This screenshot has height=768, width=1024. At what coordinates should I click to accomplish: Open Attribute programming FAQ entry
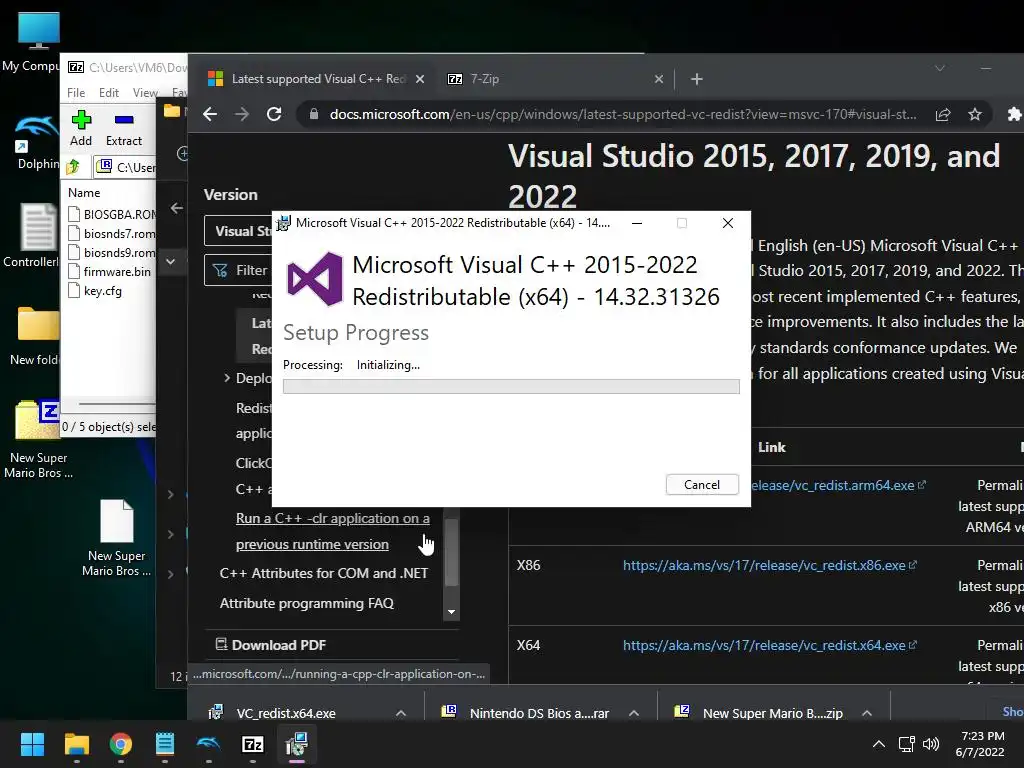coord(306,603)
